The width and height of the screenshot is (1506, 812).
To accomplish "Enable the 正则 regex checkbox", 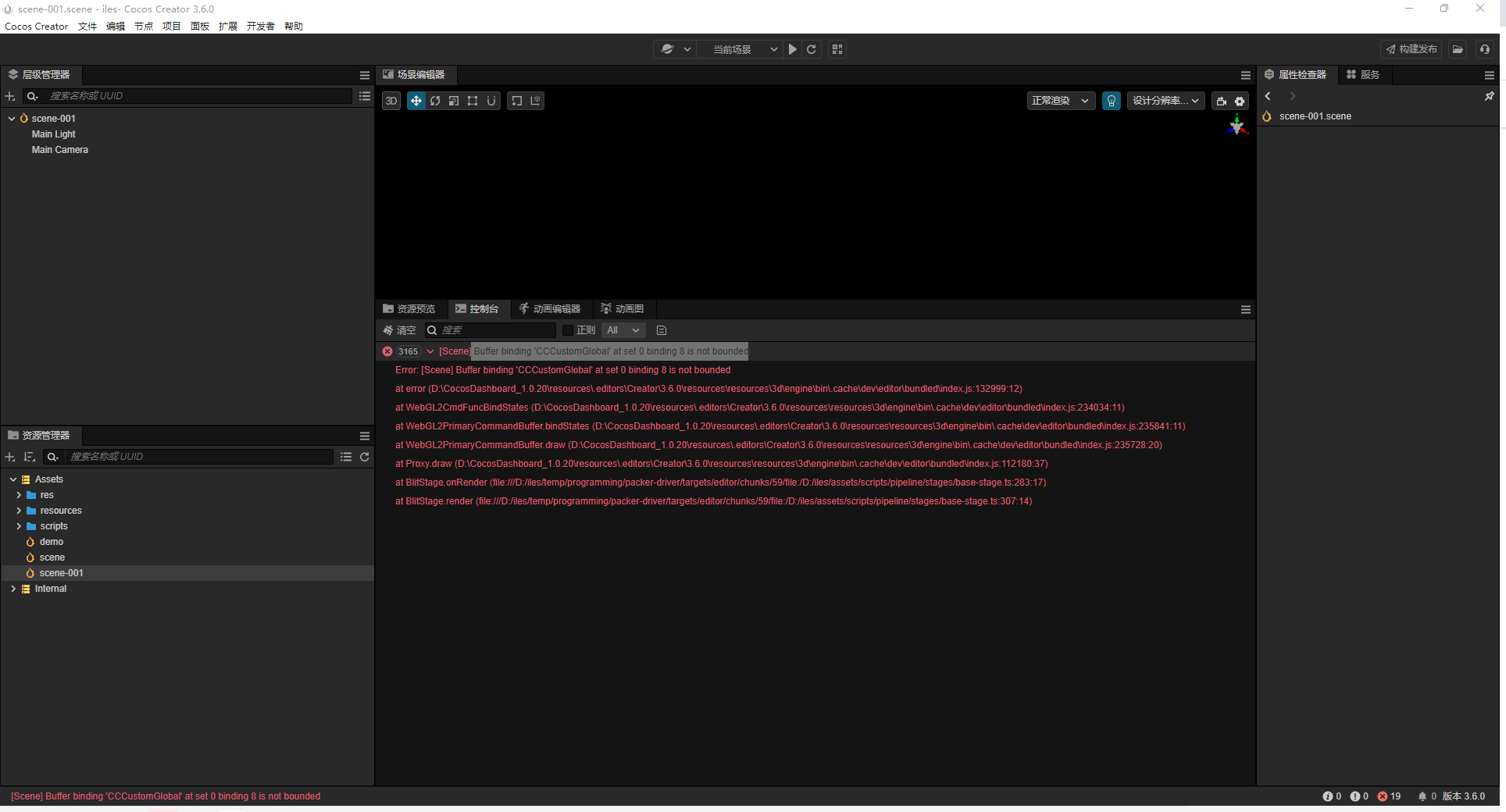I will coord(569,330).
